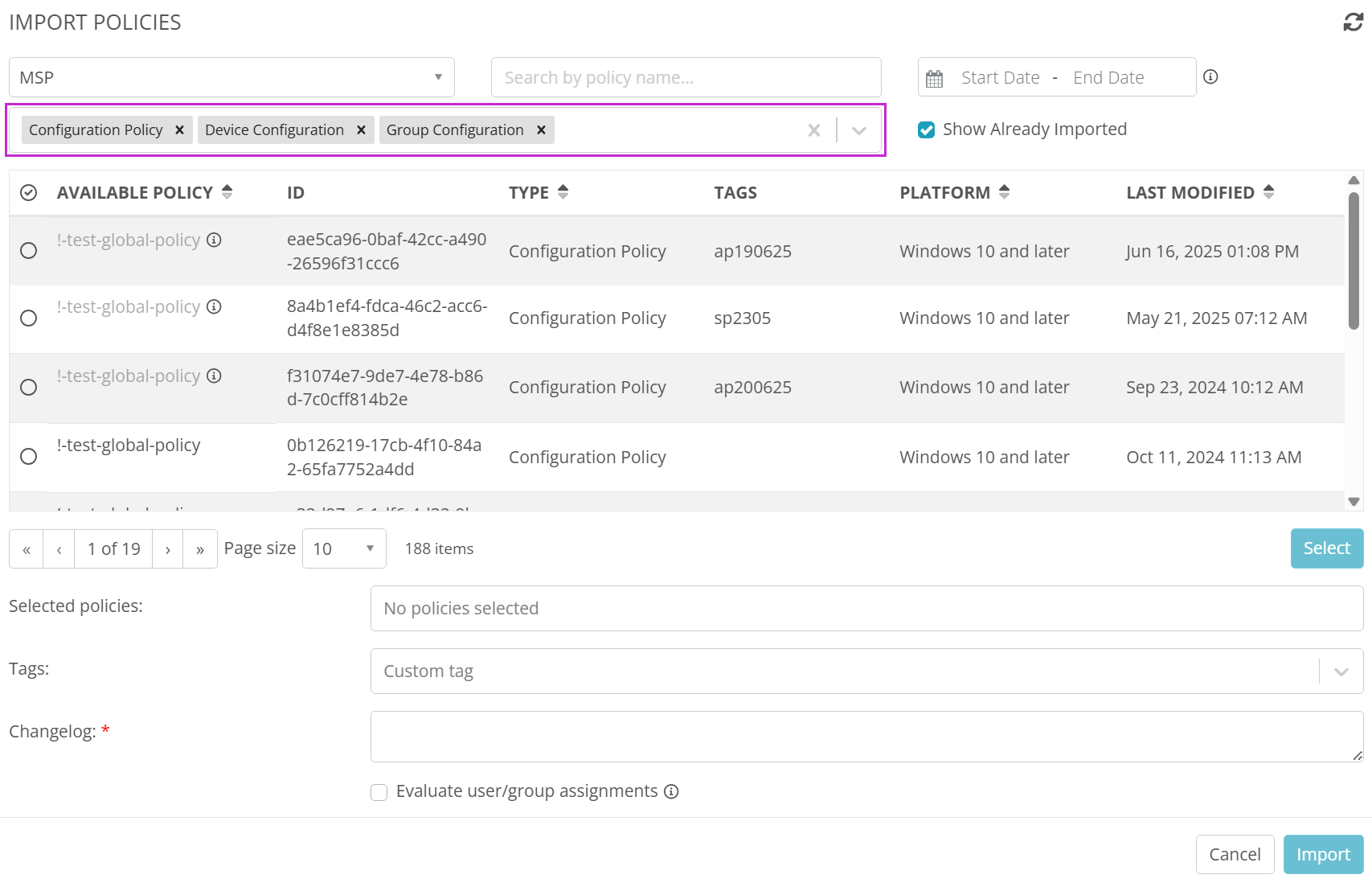Remove the Device Configuration filter chip
This screenshot has height=883, width=1372.
362,130
